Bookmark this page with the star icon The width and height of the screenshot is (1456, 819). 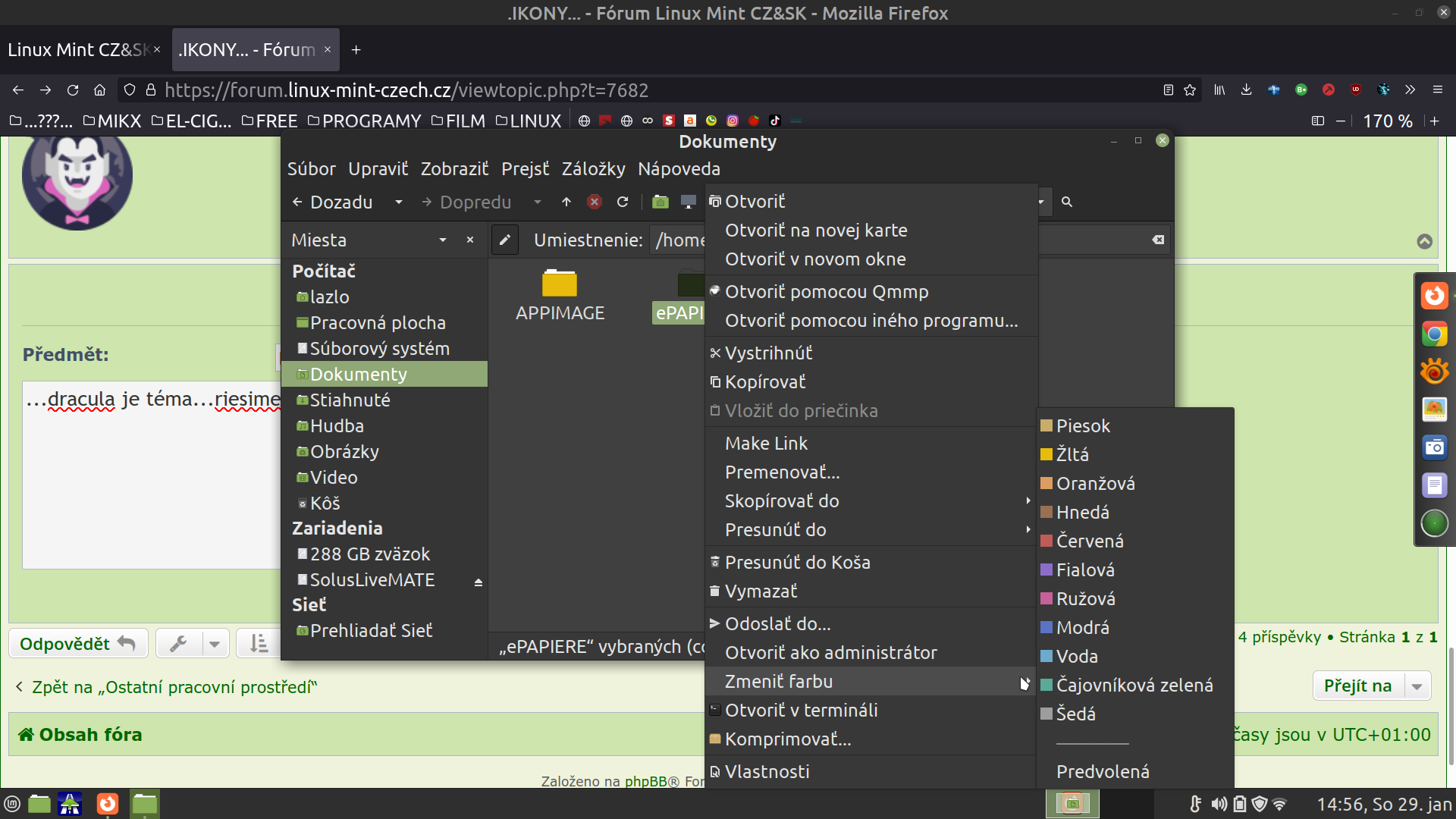coord(1190,90)
